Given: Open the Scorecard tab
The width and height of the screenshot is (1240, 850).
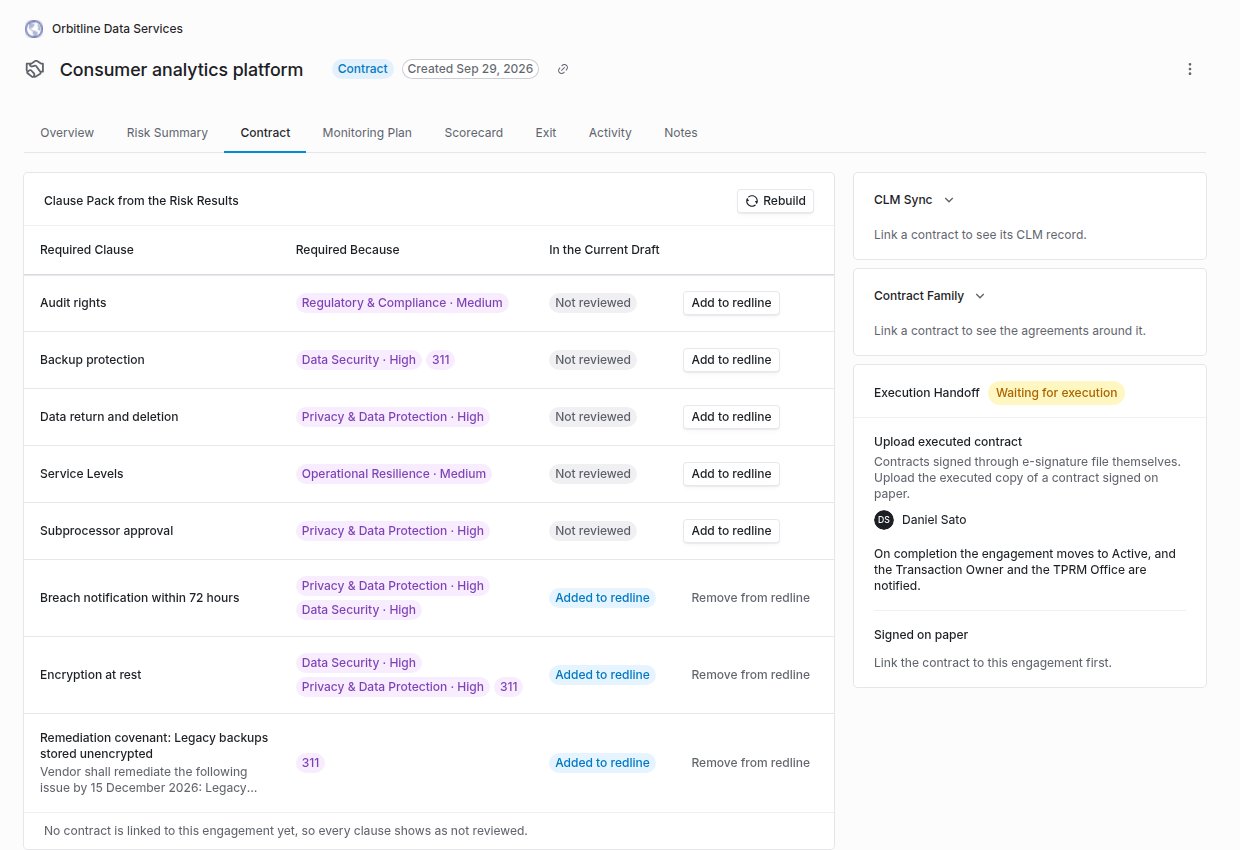Looking at the screenshot, I should point(474,133).
